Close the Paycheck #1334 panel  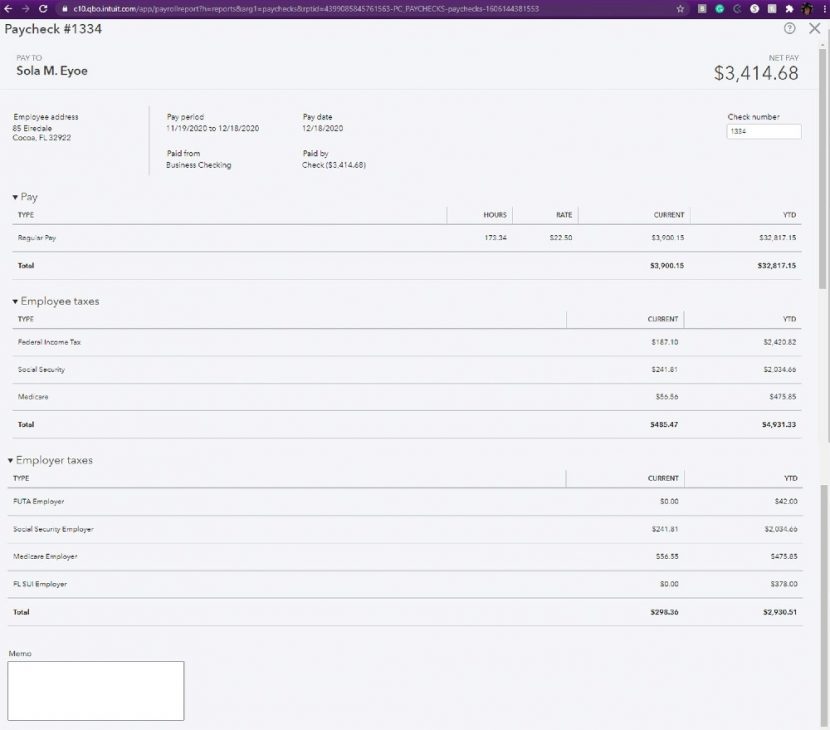click(x=814, y=29)
